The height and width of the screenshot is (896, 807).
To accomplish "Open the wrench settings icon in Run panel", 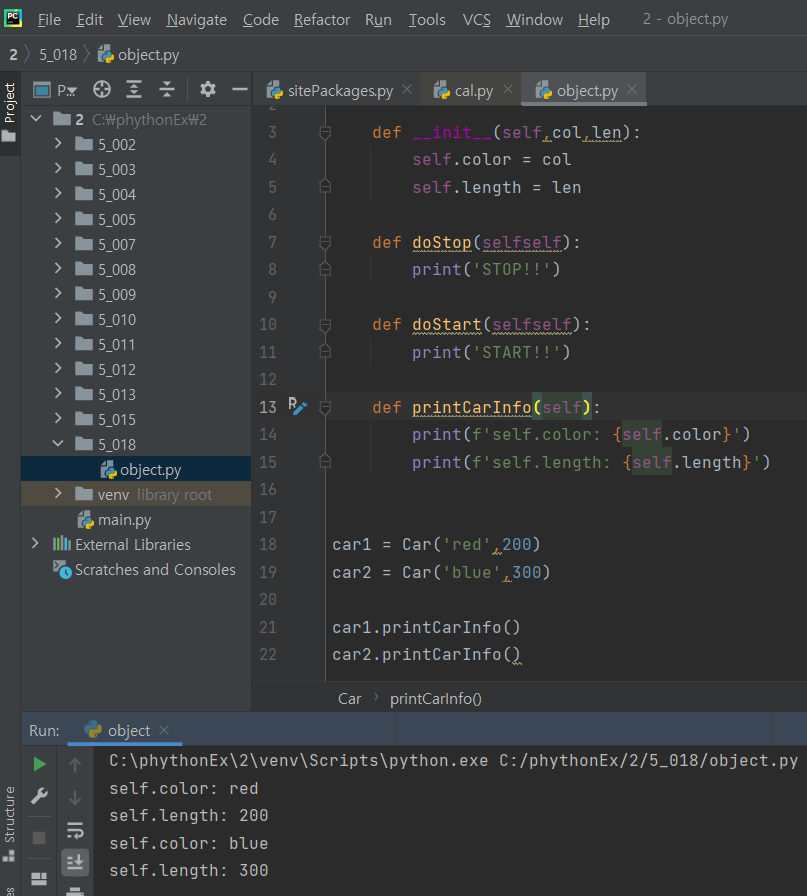I will point(39,796).
